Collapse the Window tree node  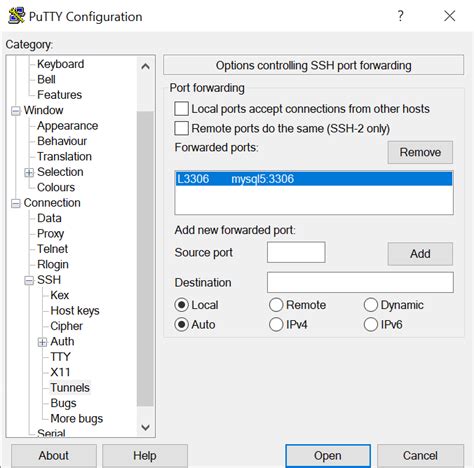tap(16, 111)
